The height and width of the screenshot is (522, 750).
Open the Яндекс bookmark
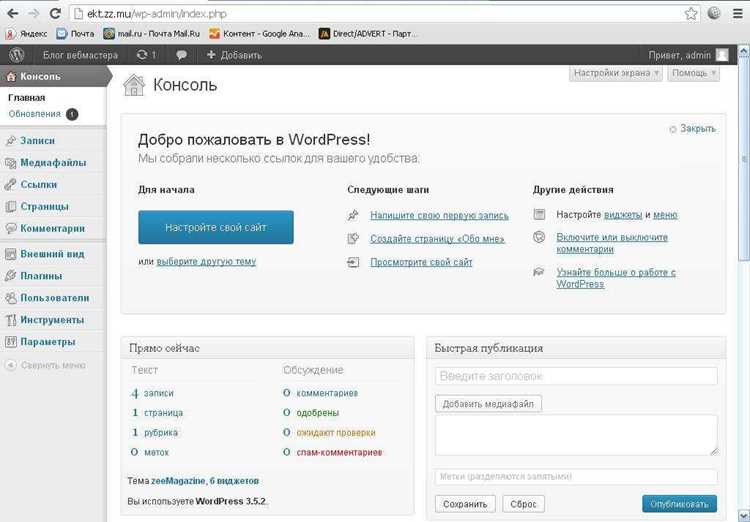pyautogui.click(x=27, y=33)
